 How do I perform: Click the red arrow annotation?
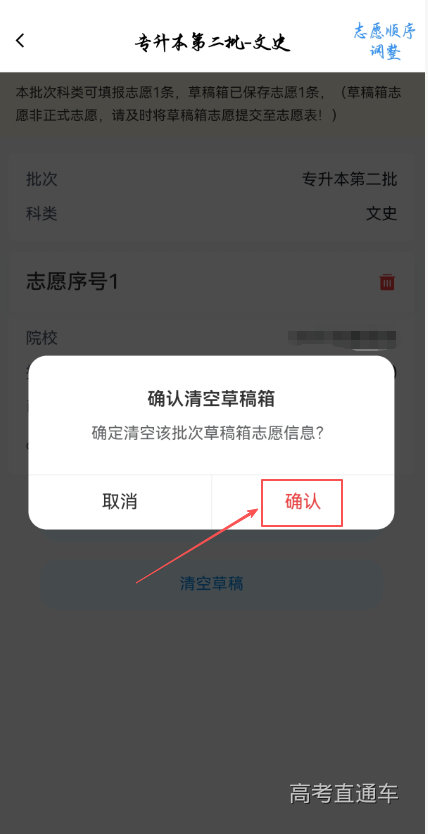pos(198,545)
